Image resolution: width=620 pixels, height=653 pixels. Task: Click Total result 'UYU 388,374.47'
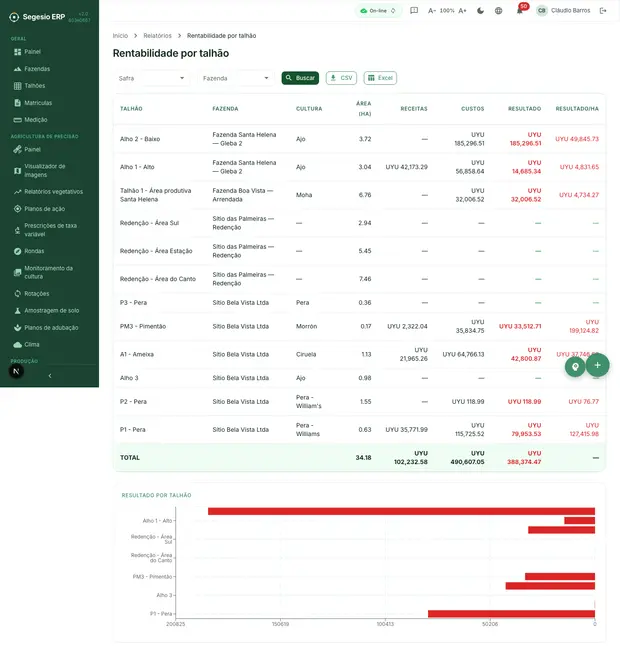pyautogui.click(x=524, y=458)
